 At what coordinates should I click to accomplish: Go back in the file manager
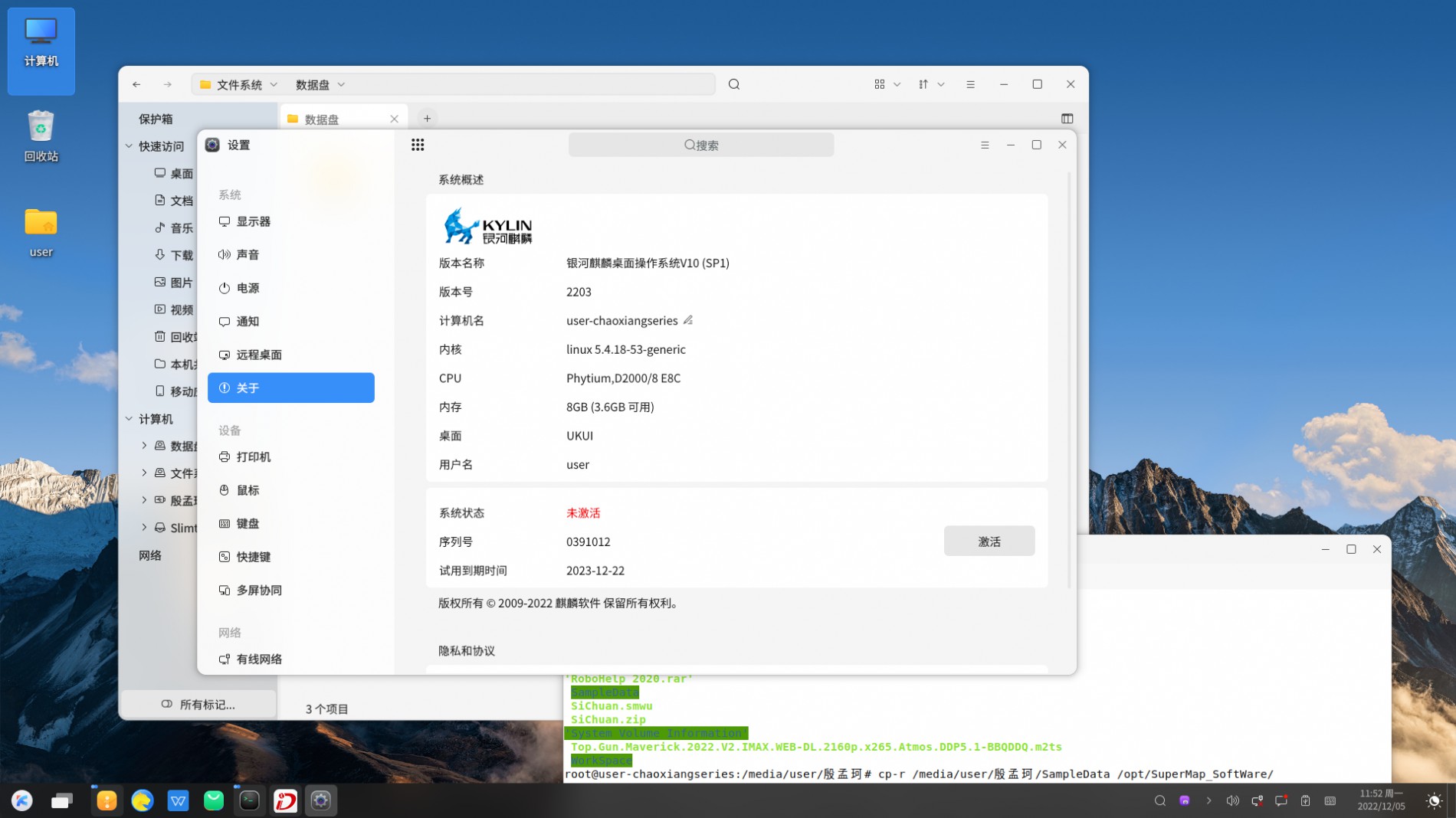tap(136, 84)
